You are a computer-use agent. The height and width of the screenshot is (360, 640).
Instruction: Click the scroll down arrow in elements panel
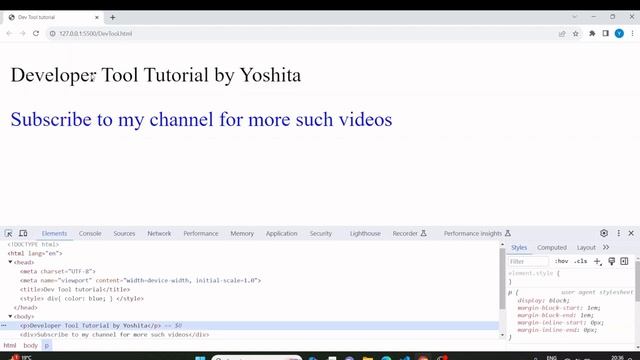pos(502,335)
